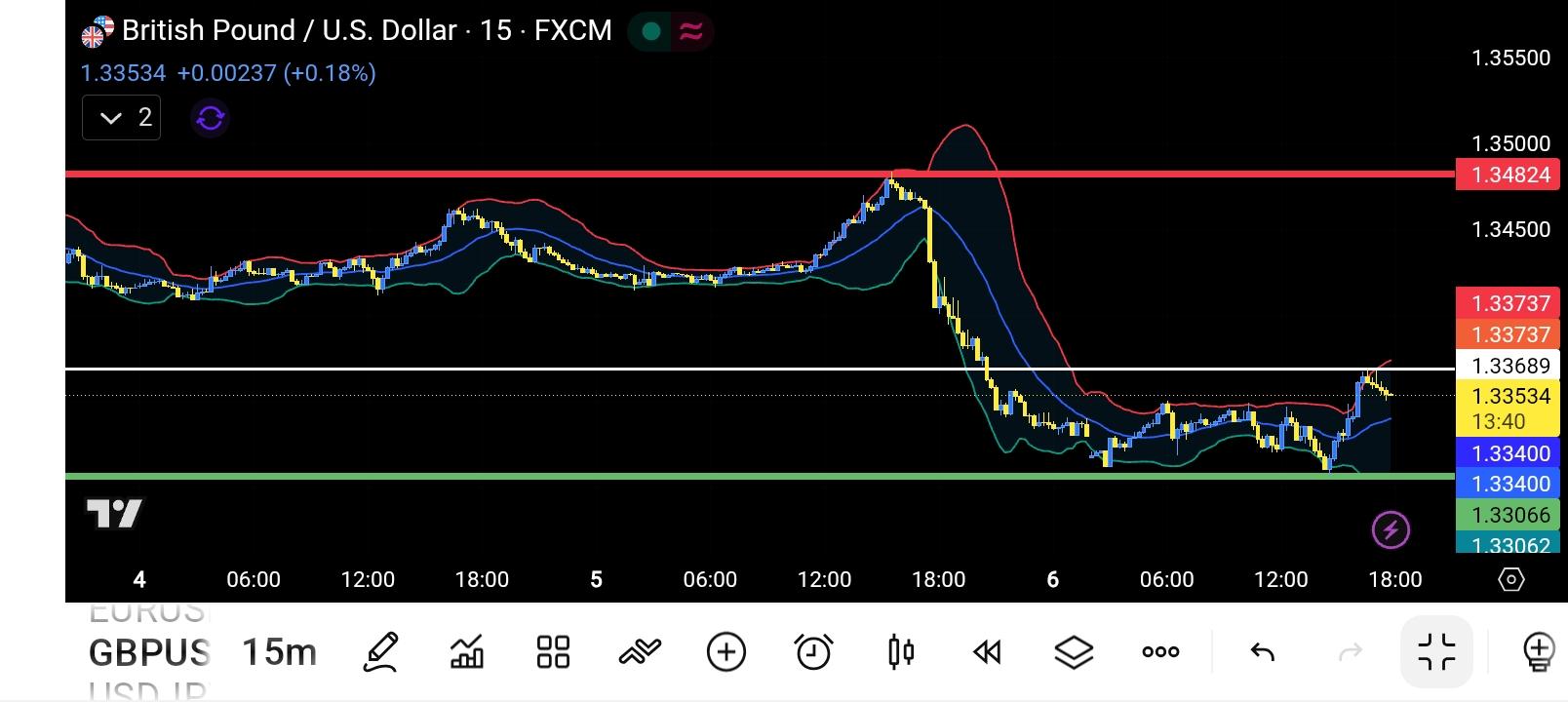This screenshot has height=702, width=1568.
Task: Tap the GBP/USD flag icon
Action: pyautogui.click(x=98, y=32)
